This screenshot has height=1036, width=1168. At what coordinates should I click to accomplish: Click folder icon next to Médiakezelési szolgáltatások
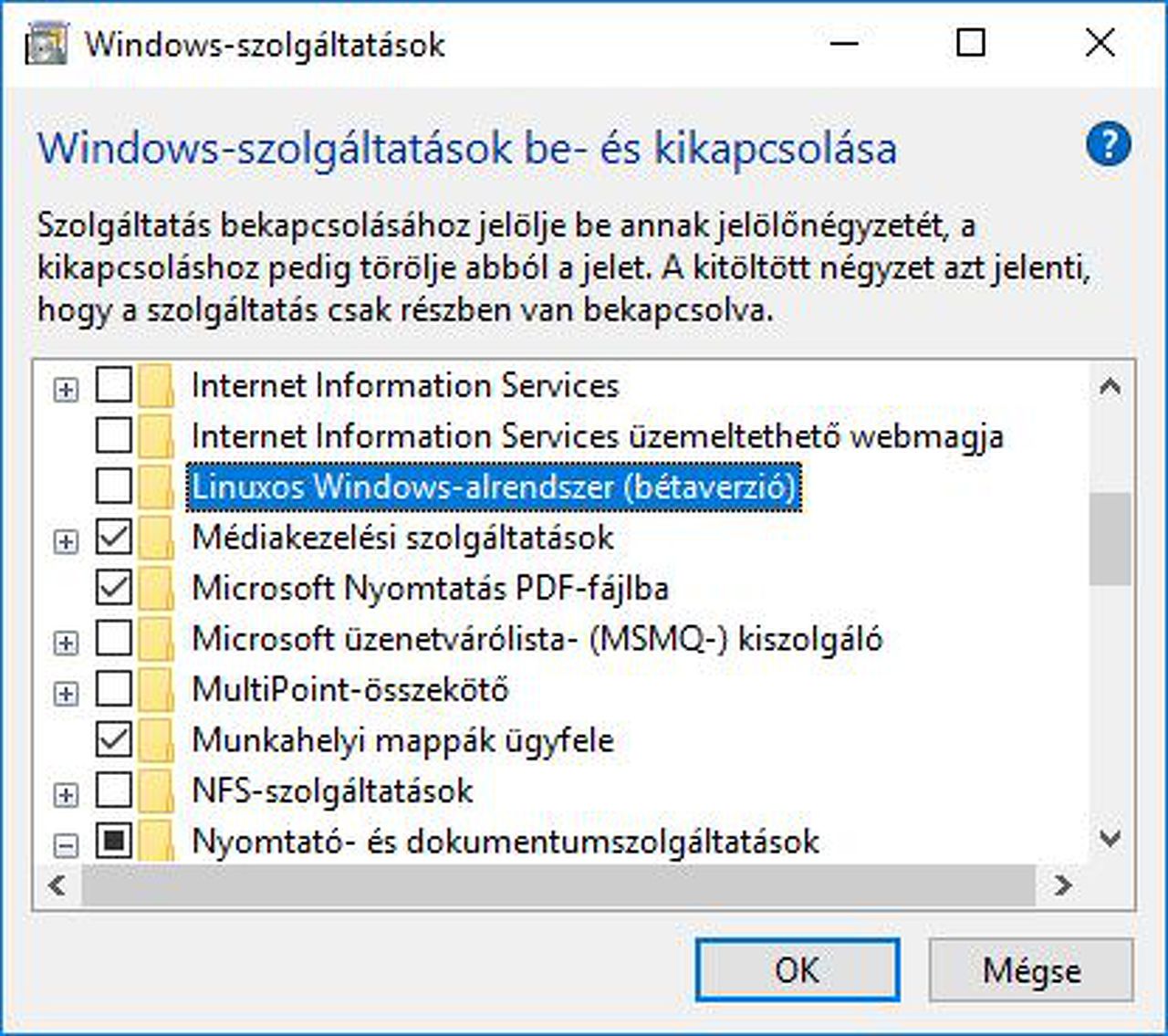[157, 539]
